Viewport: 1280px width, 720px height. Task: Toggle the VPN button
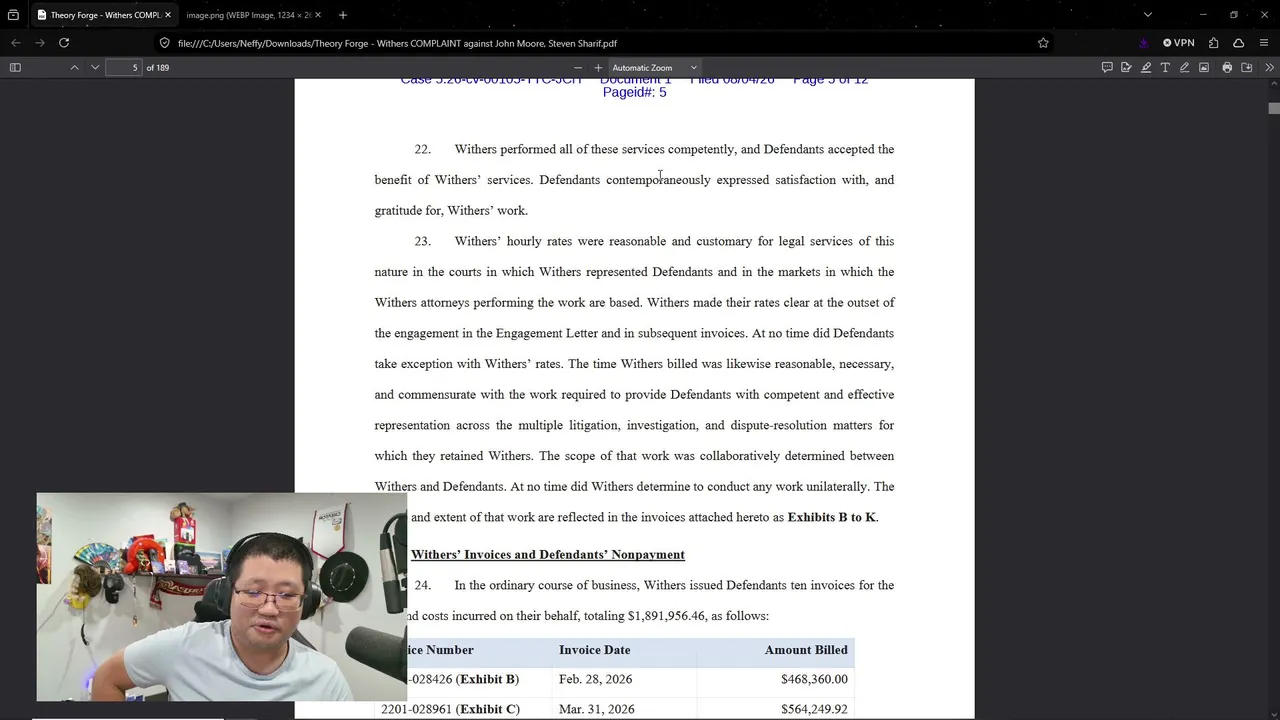pyautogui.click(x=1179, y=43)
